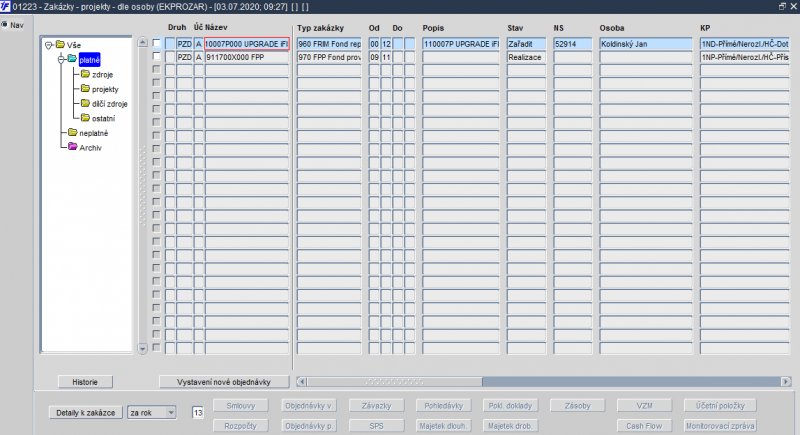Image resolution: width=800 pixels, height=435 pixels.
Task: Click the application logo icon in title bar
Action: pyautogui.click(x=5, y=6)
